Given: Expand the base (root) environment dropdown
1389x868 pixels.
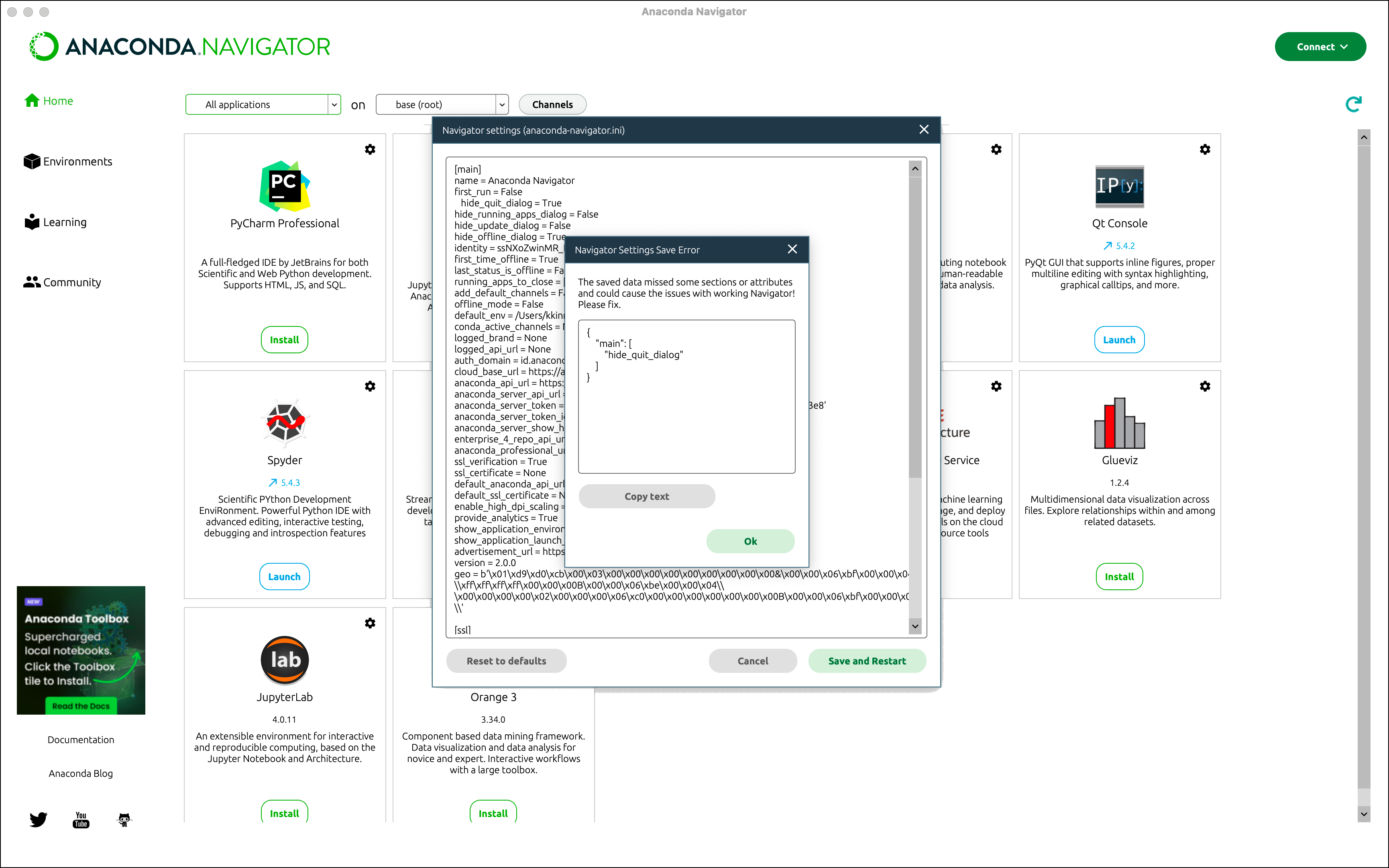Looking at the screenshot, I should click(x=502, y=104).
